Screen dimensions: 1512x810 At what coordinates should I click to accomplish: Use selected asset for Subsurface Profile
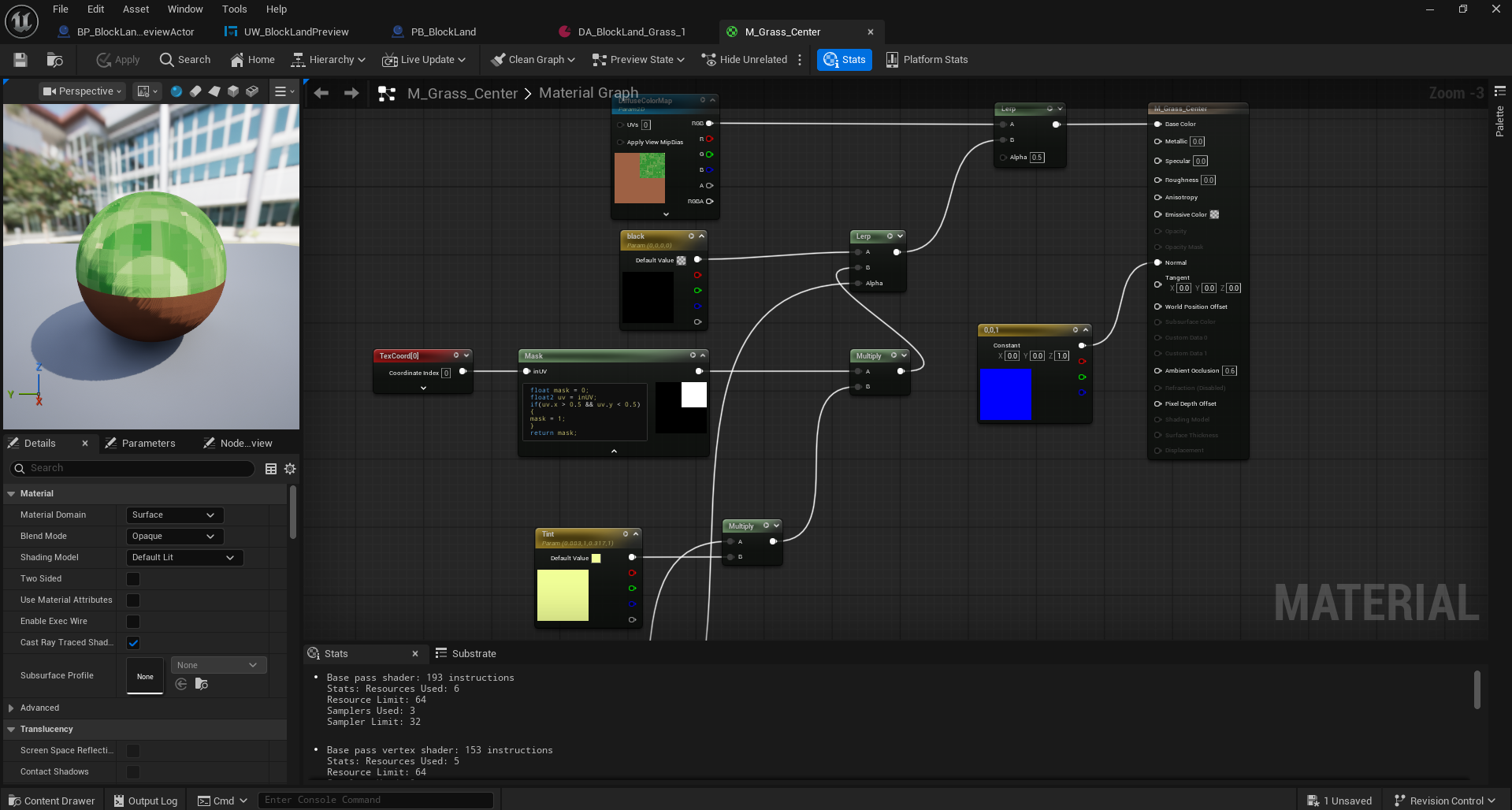[x=181, y=684]
